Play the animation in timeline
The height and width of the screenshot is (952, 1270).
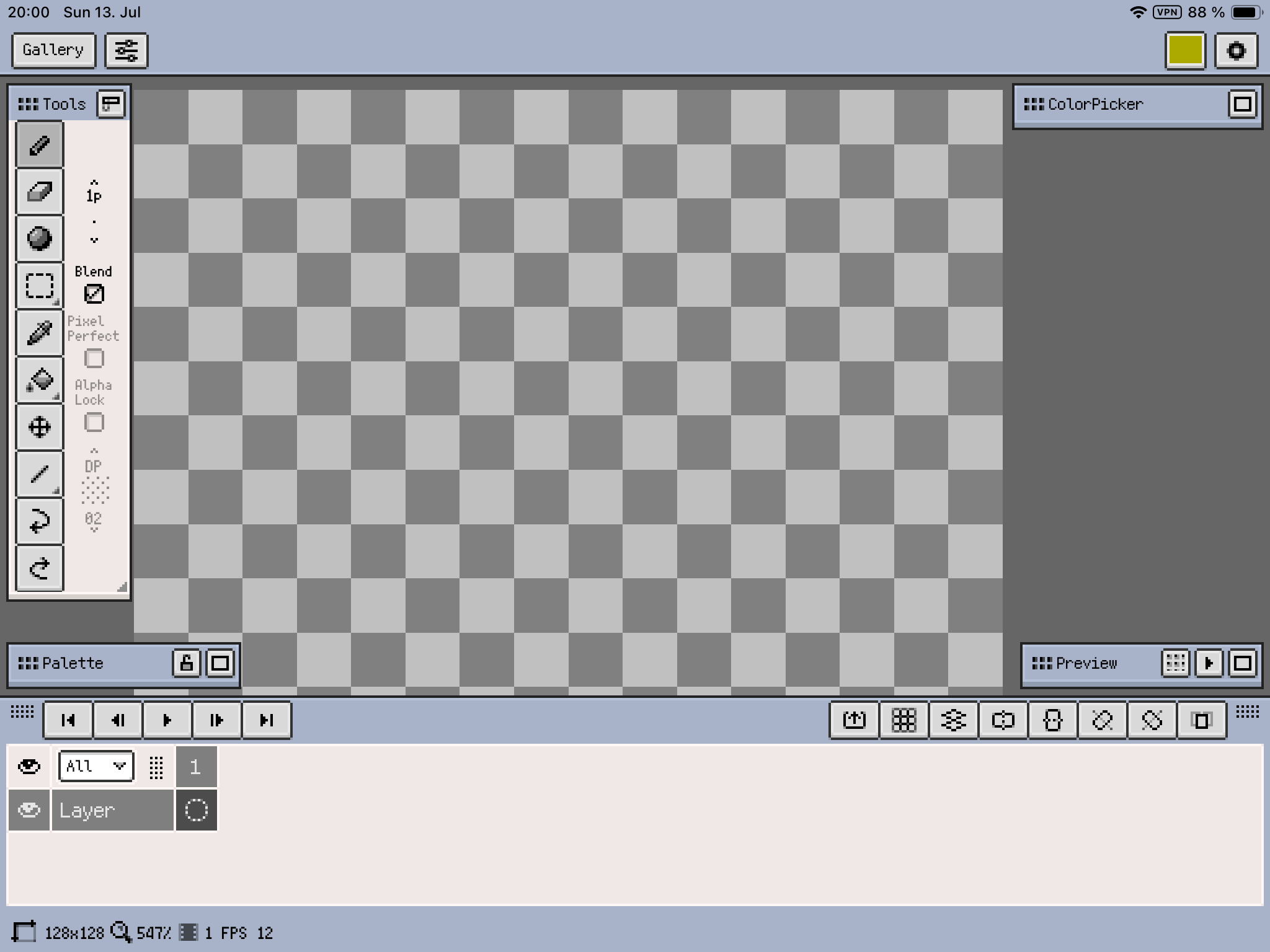tap(167, 720)
